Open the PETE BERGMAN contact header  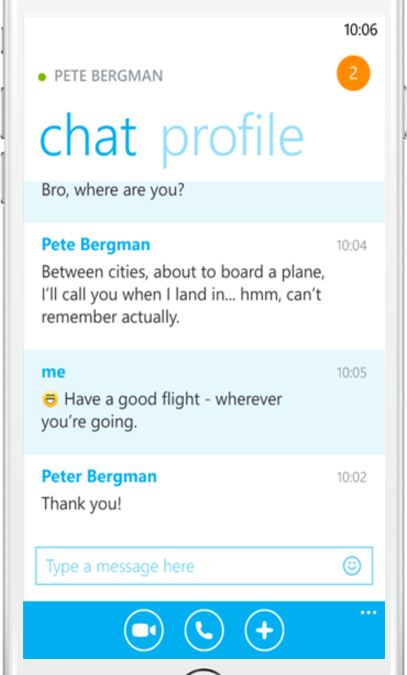pyautogui.click(x=109, y=76)
